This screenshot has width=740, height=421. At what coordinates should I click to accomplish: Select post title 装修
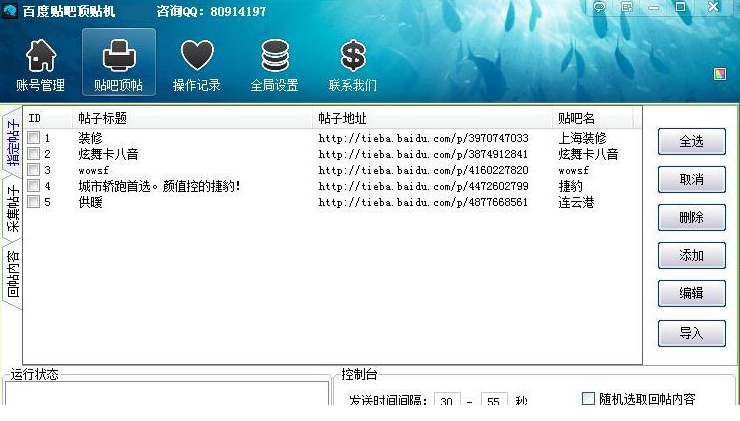(90, 138)
